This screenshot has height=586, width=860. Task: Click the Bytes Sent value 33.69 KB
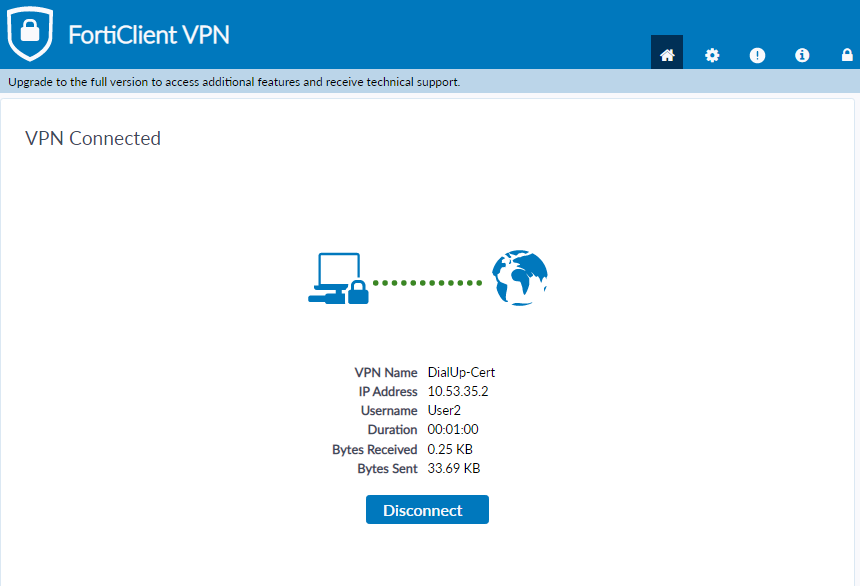point(453,469)
